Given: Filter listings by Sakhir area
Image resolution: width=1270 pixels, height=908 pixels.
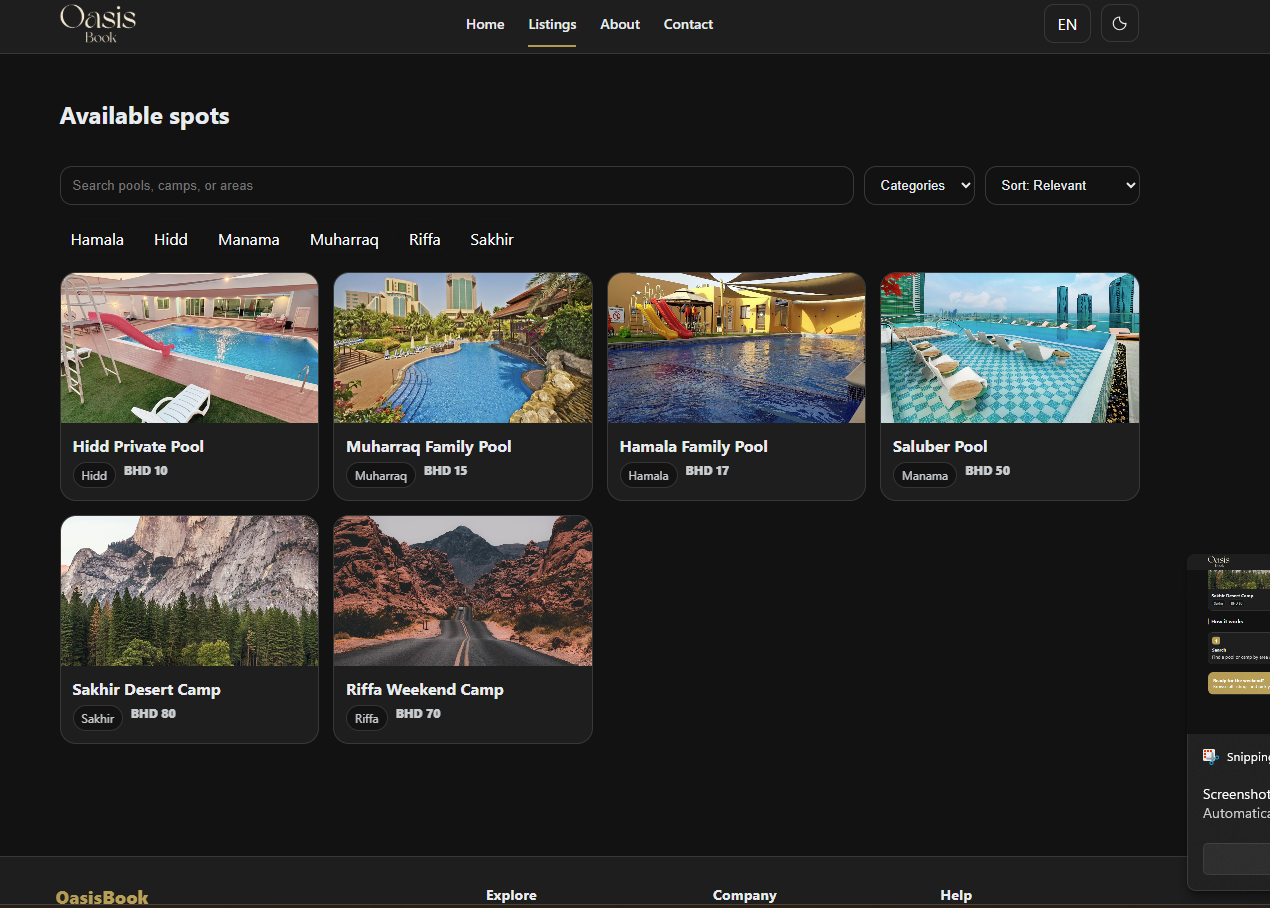Looking at the screenshot, I should pos(492,240).
